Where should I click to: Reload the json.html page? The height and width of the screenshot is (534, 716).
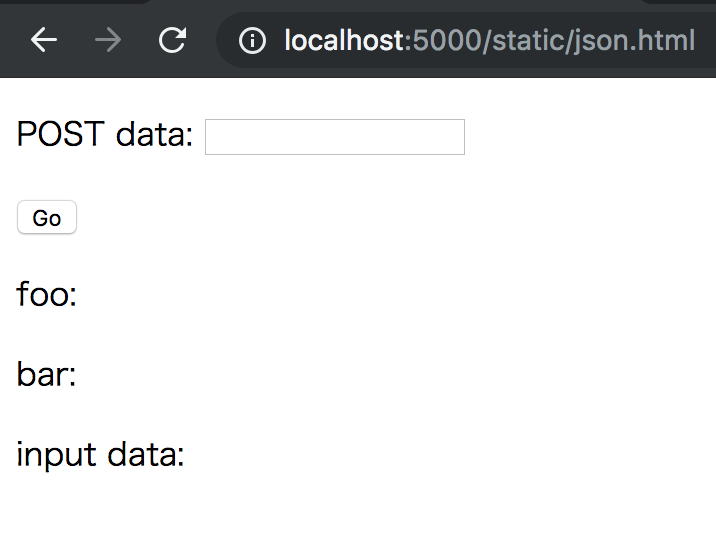pos(172,40)
